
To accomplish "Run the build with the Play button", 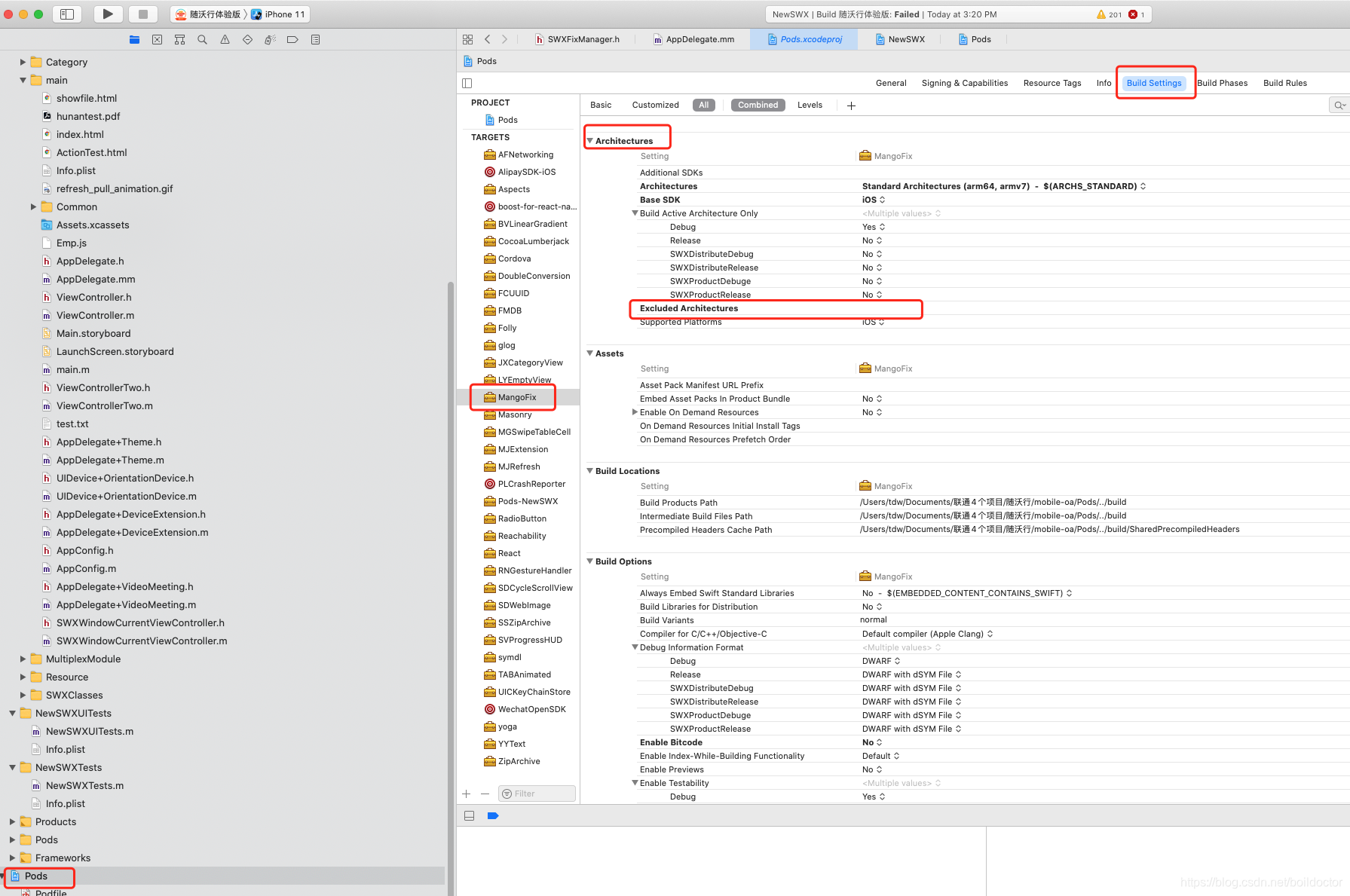I will point(109,14).
